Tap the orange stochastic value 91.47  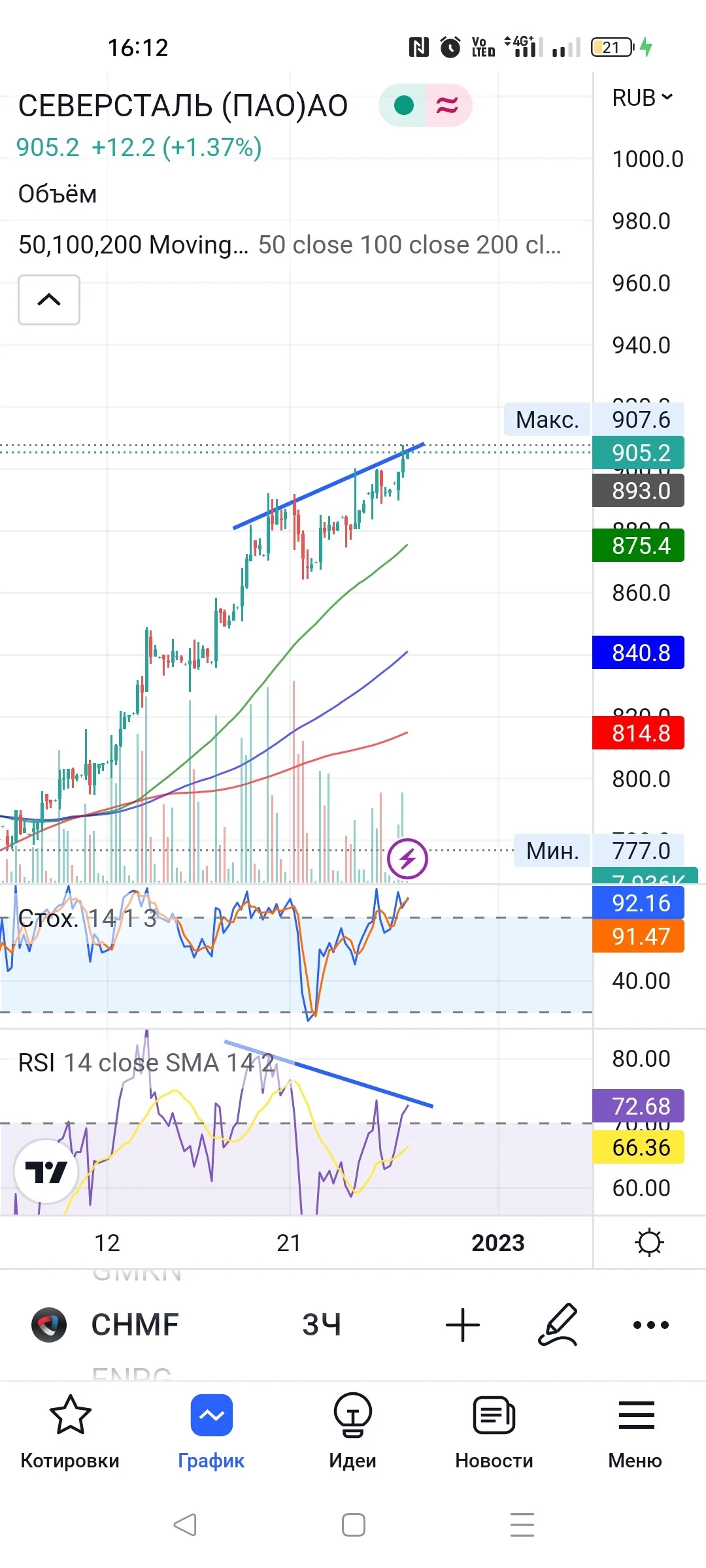click(x=638, y=936)
